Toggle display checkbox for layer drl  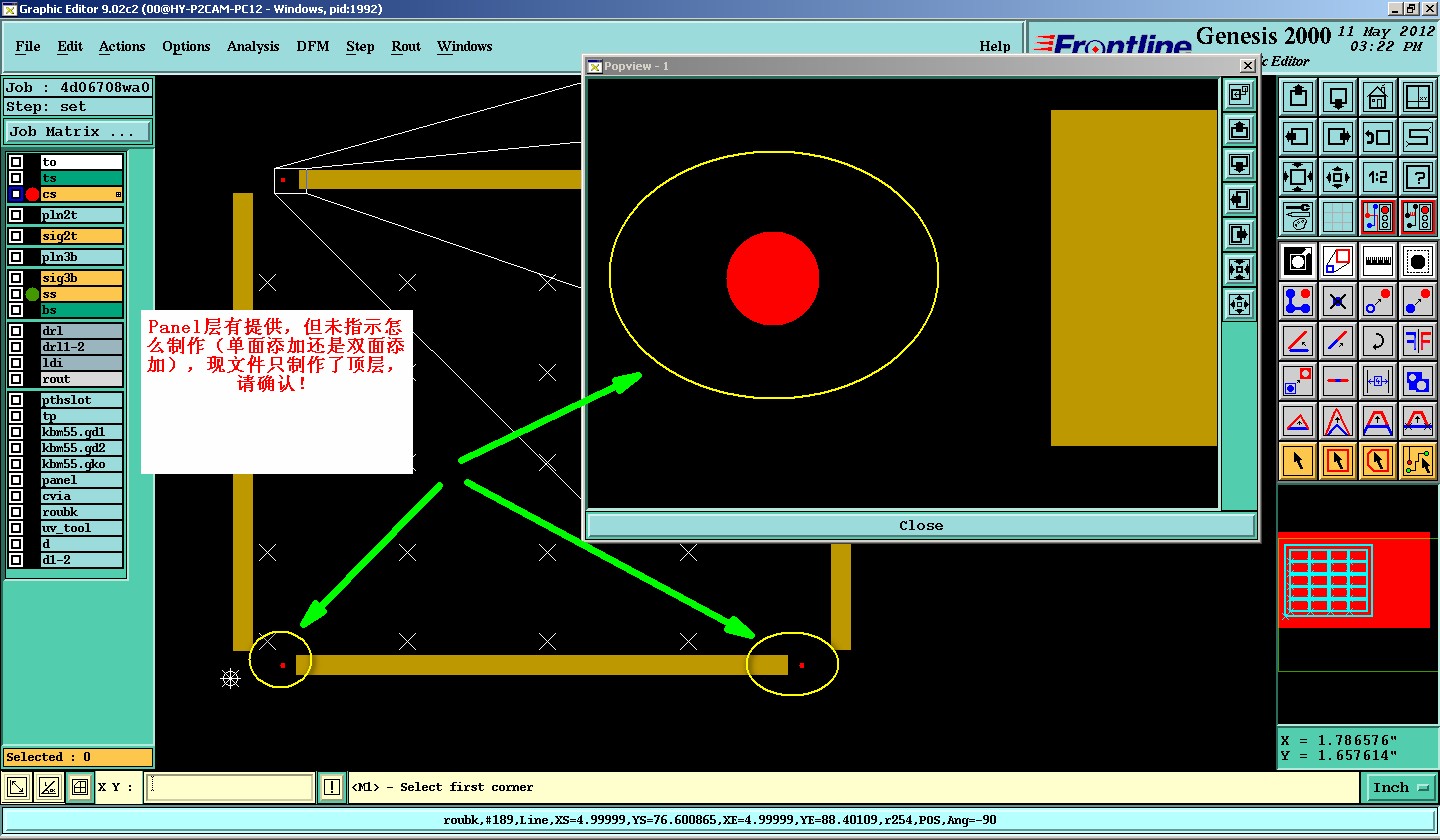coord(16,331)
